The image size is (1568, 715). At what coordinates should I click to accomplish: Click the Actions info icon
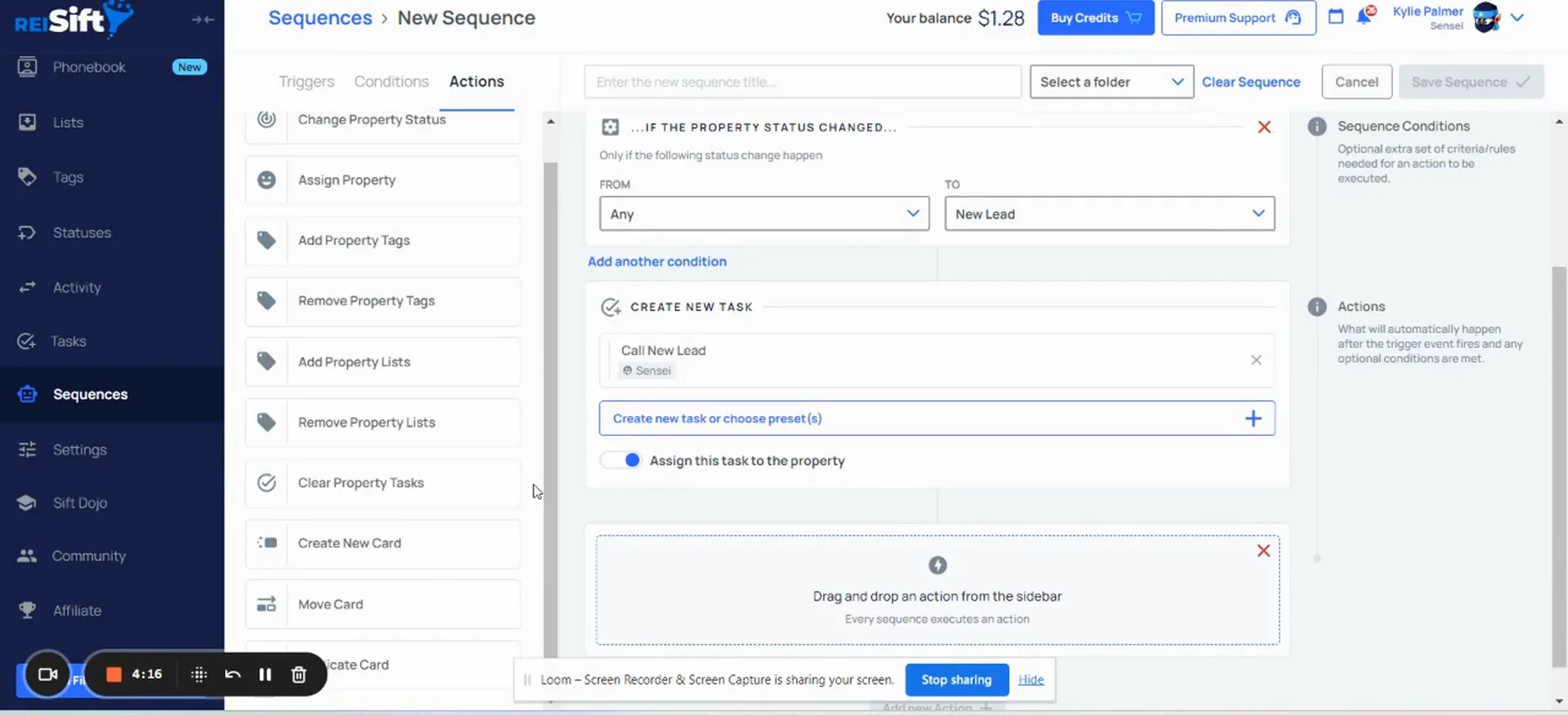pyautogui.click(x=1316, y=307)
